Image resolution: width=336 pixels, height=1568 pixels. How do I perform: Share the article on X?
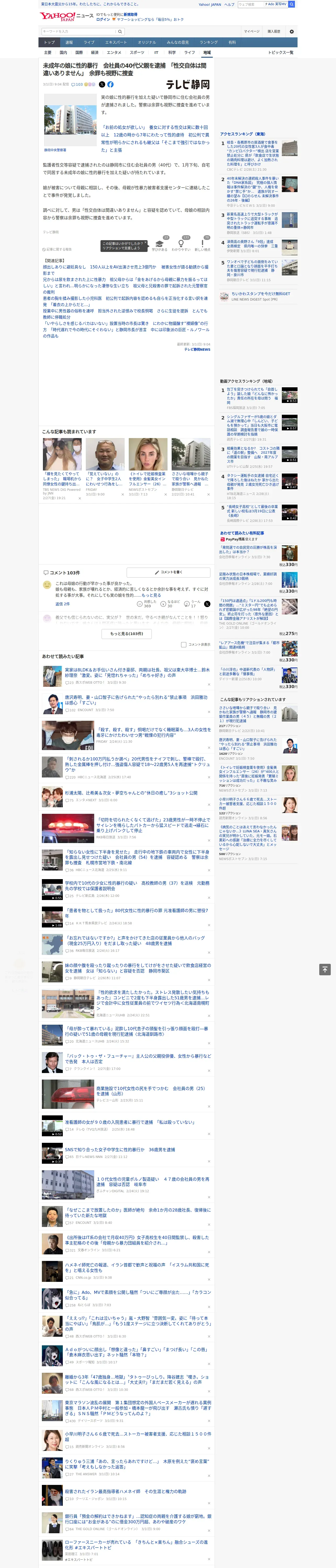pos(102,85)
